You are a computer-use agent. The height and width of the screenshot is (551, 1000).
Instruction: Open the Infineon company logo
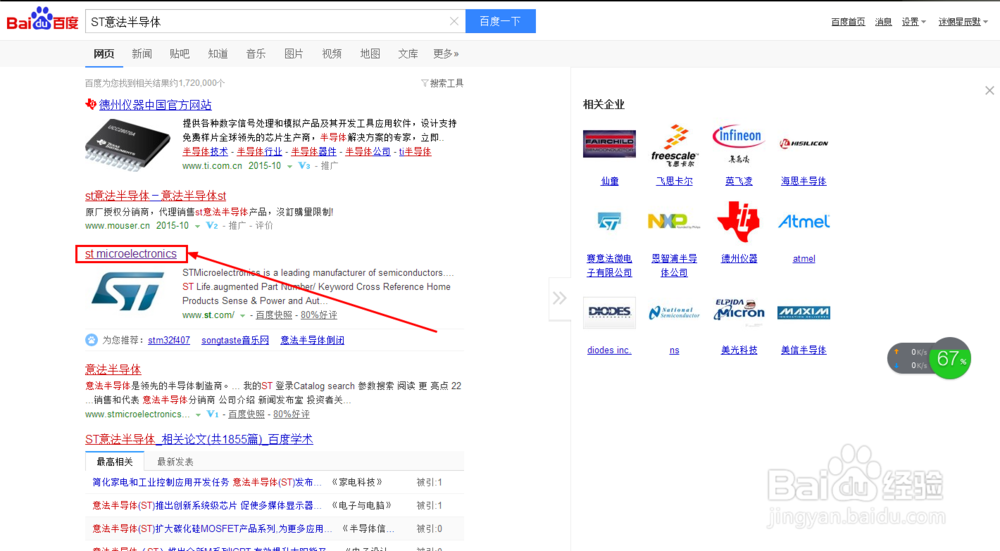(739, 143)
